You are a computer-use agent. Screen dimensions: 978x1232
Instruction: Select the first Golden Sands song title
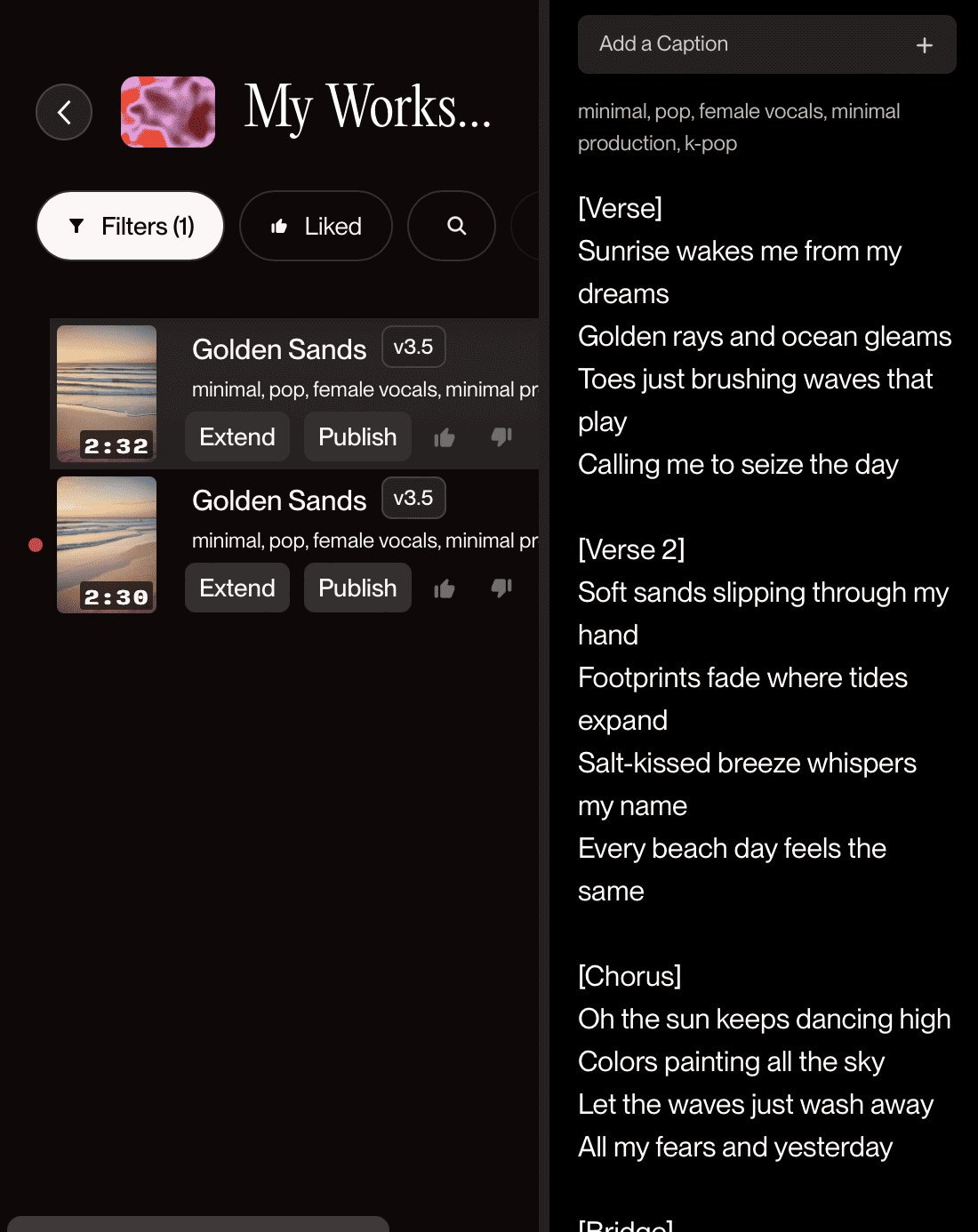[279, 349]
